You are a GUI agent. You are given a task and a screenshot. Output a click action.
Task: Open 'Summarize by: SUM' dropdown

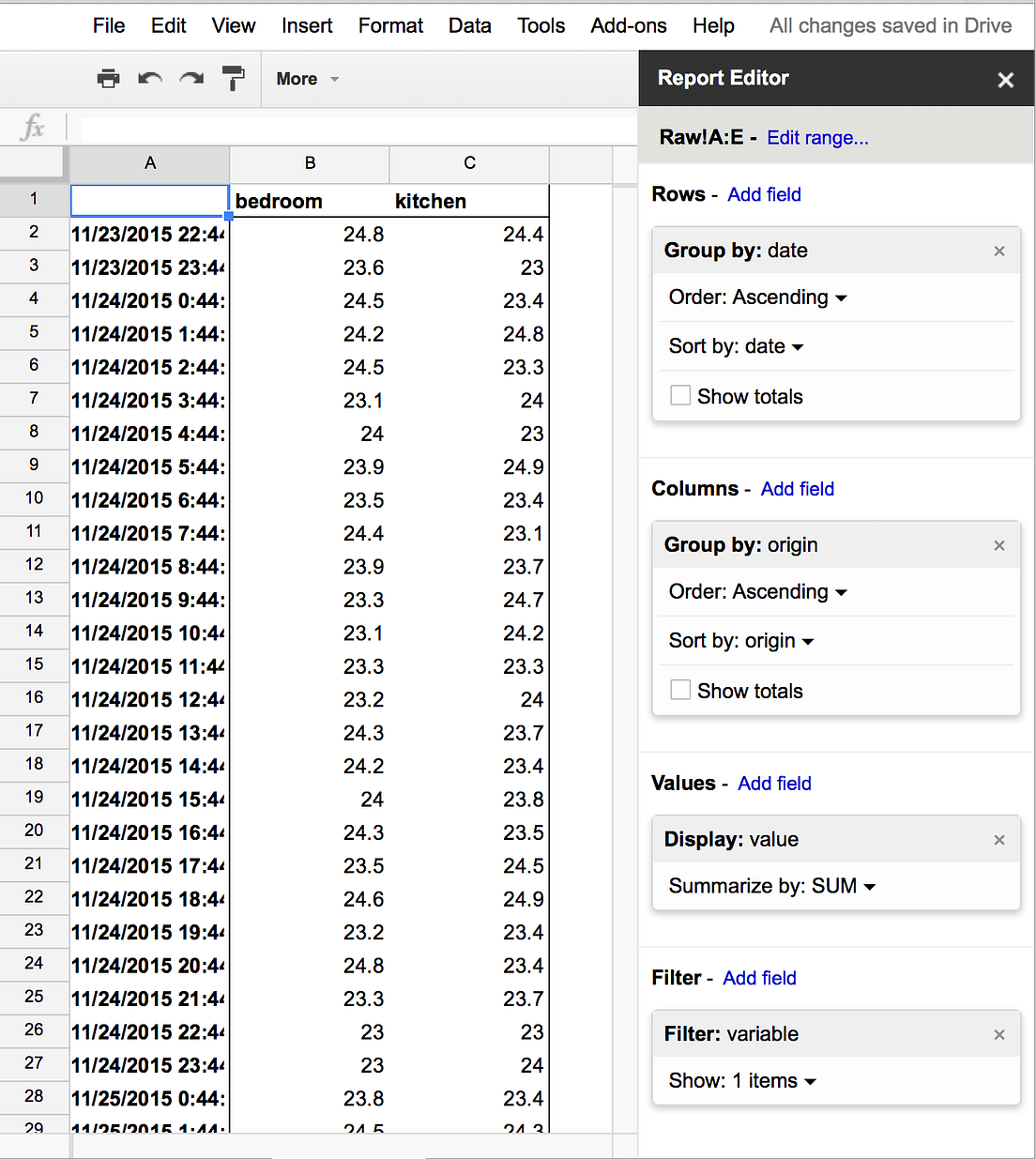pos(772,886)
